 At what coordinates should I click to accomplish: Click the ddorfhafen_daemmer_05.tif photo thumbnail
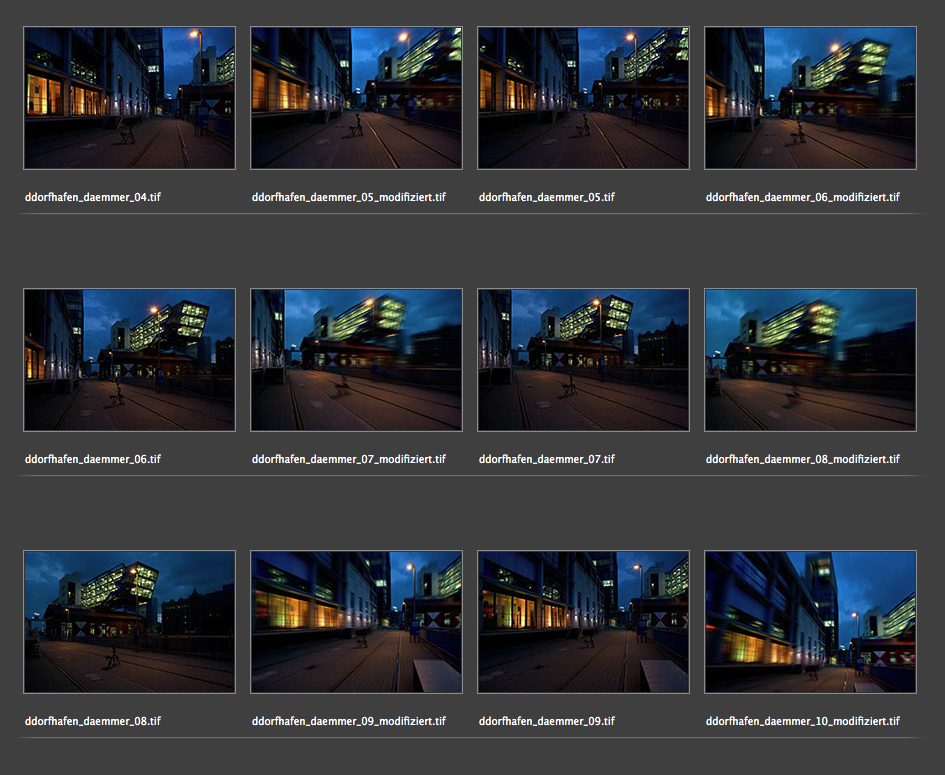tap(583, 97)
